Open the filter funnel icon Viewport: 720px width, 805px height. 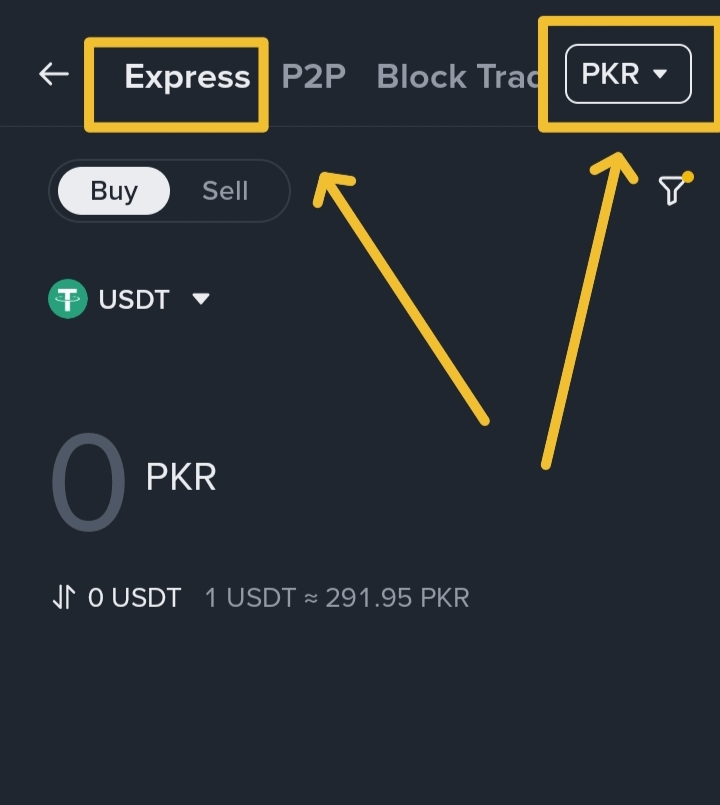pos(672,191)
